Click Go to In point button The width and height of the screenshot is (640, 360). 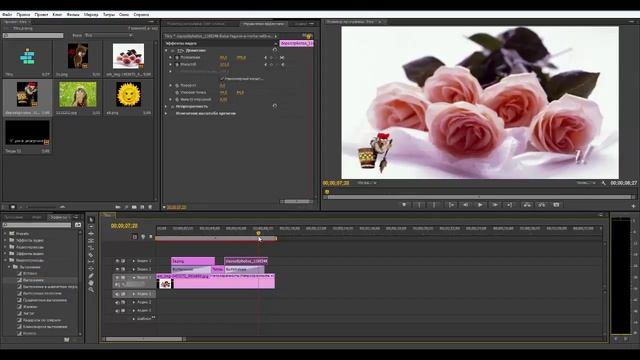(451, 205)
